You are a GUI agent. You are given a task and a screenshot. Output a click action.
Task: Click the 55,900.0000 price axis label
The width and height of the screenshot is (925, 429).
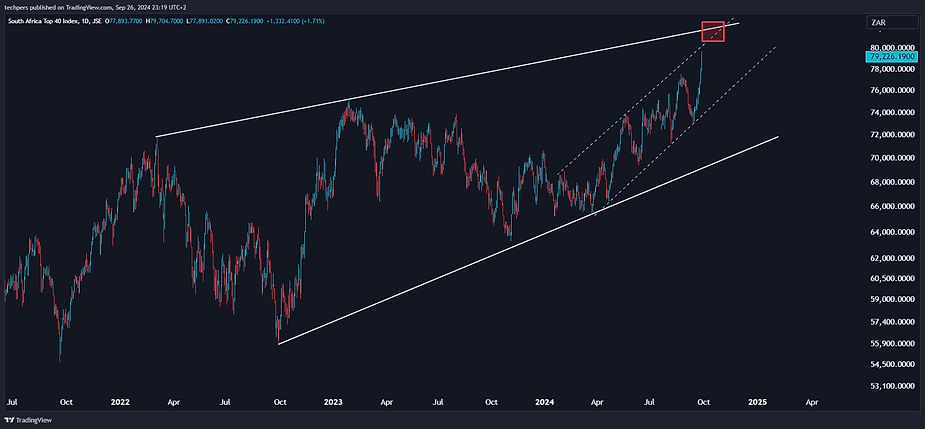pyautogui.click(x=895, y=343)
